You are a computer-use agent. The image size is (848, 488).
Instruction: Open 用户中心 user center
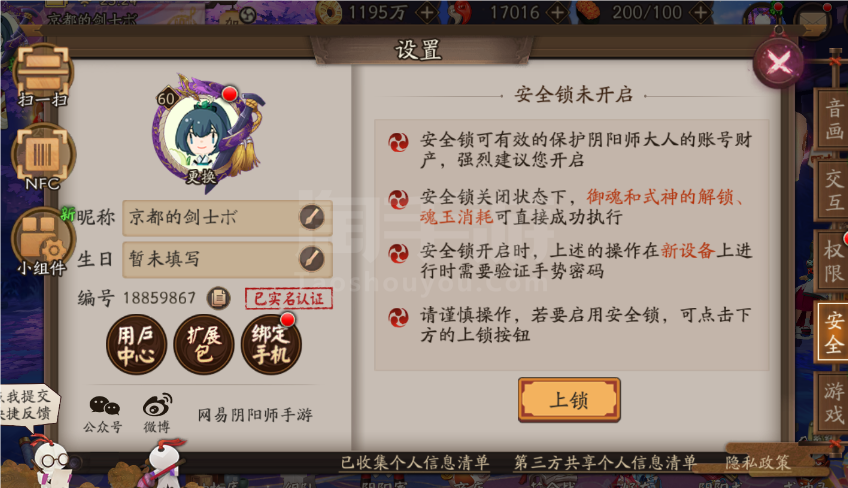click(x=136, y=345)
